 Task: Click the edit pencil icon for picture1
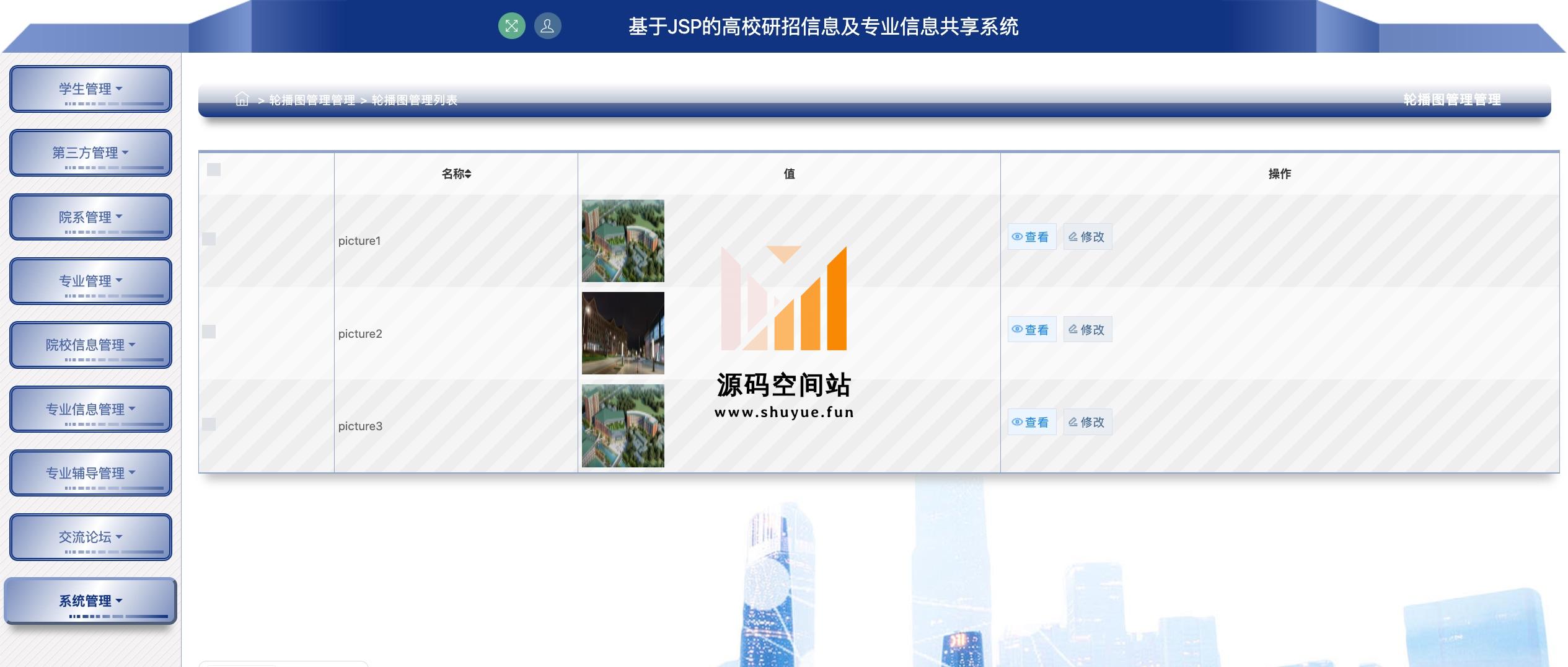click(x=1073, y=237)
